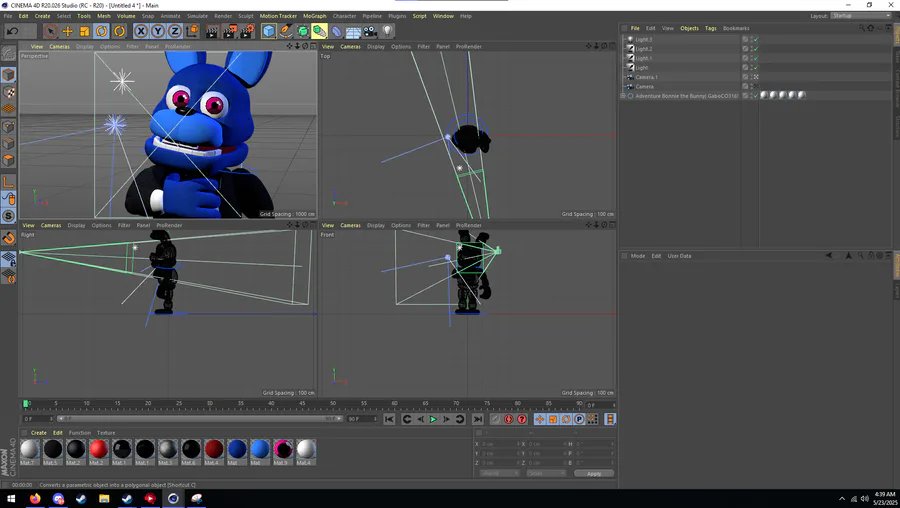Open the Script menu
Viewport: 900px width, 508px height.
[420, 16]
